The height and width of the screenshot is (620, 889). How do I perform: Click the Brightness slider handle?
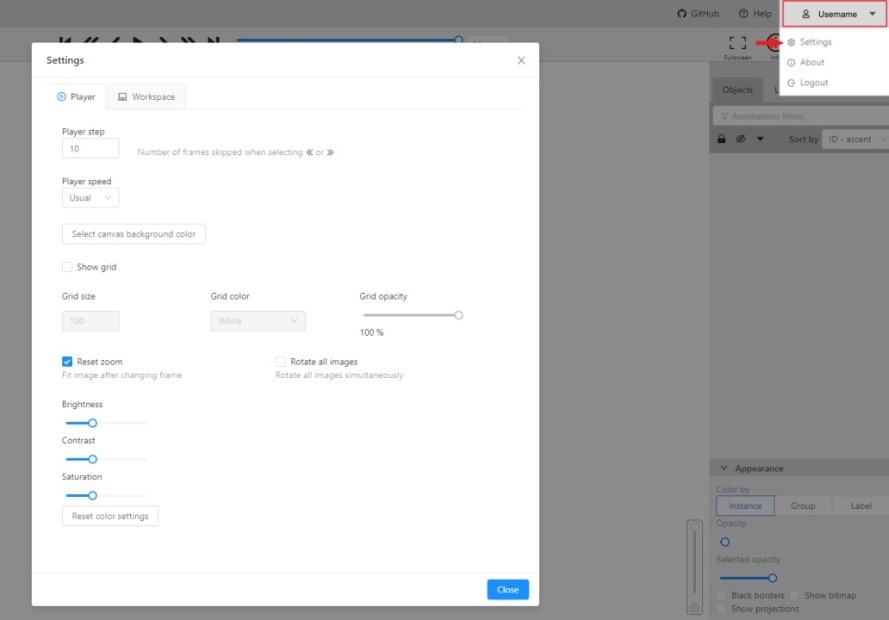tap(93, 423)
